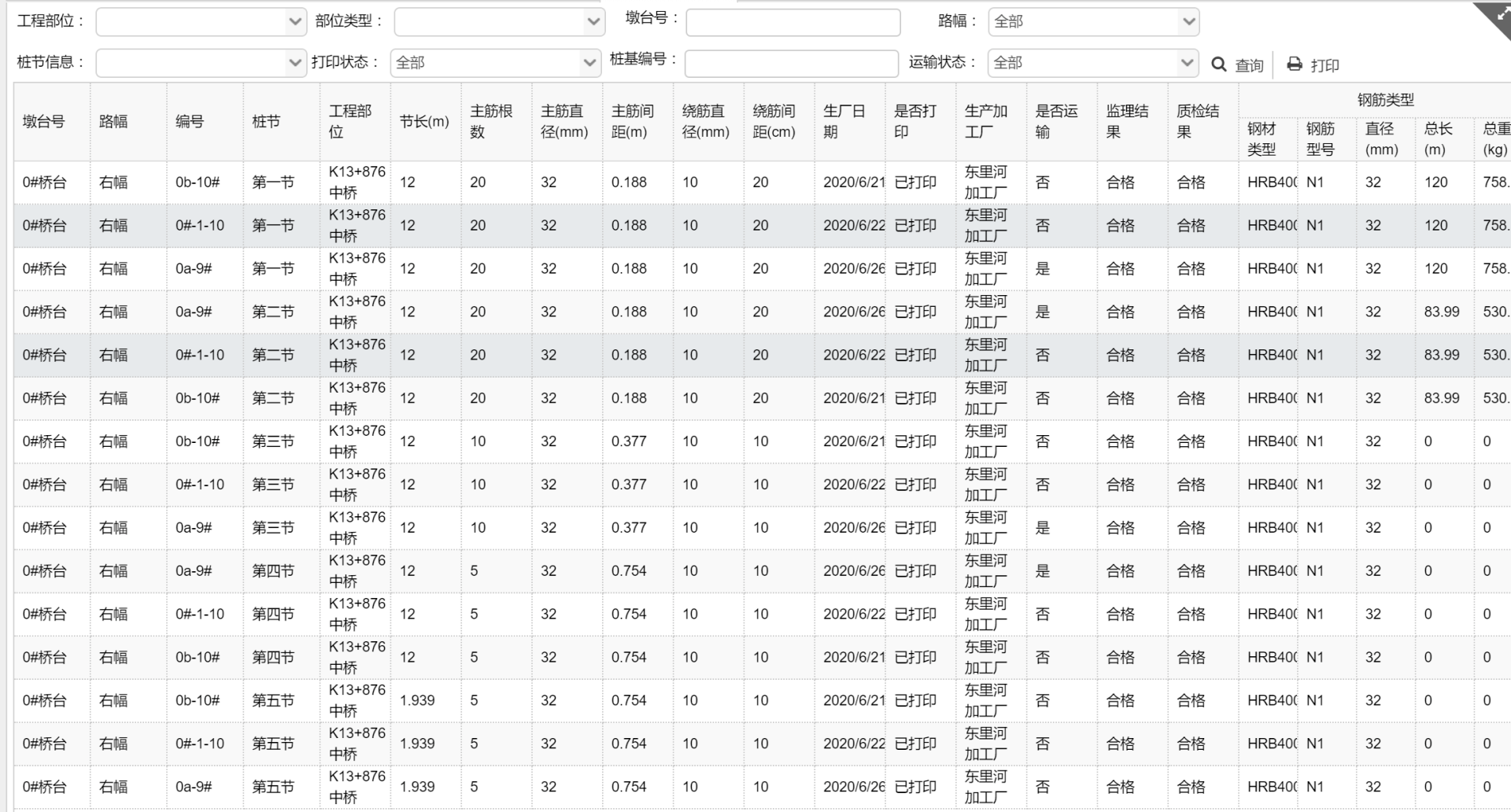
Task: Click the printer icon
Action: click(x=1295, y=65)
